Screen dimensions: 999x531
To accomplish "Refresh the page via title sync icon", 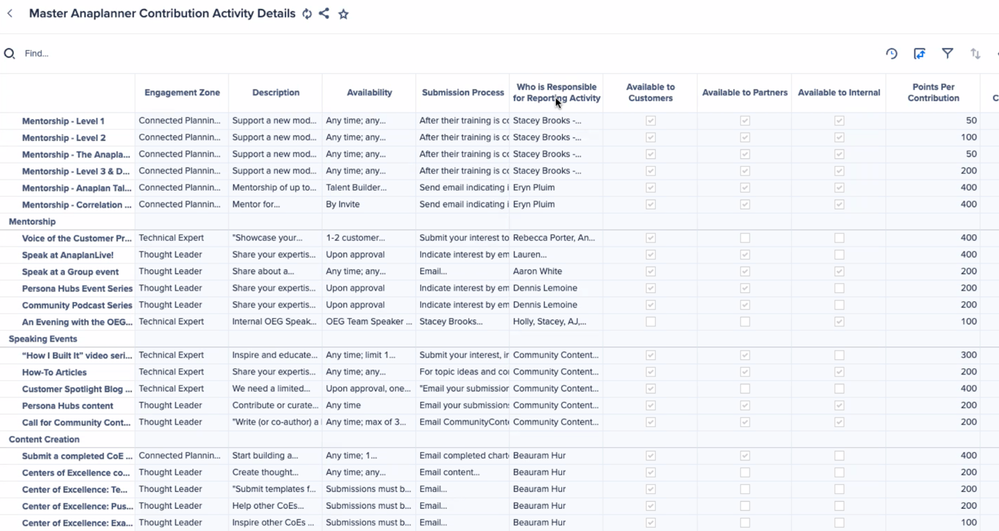I will [307, 13].
